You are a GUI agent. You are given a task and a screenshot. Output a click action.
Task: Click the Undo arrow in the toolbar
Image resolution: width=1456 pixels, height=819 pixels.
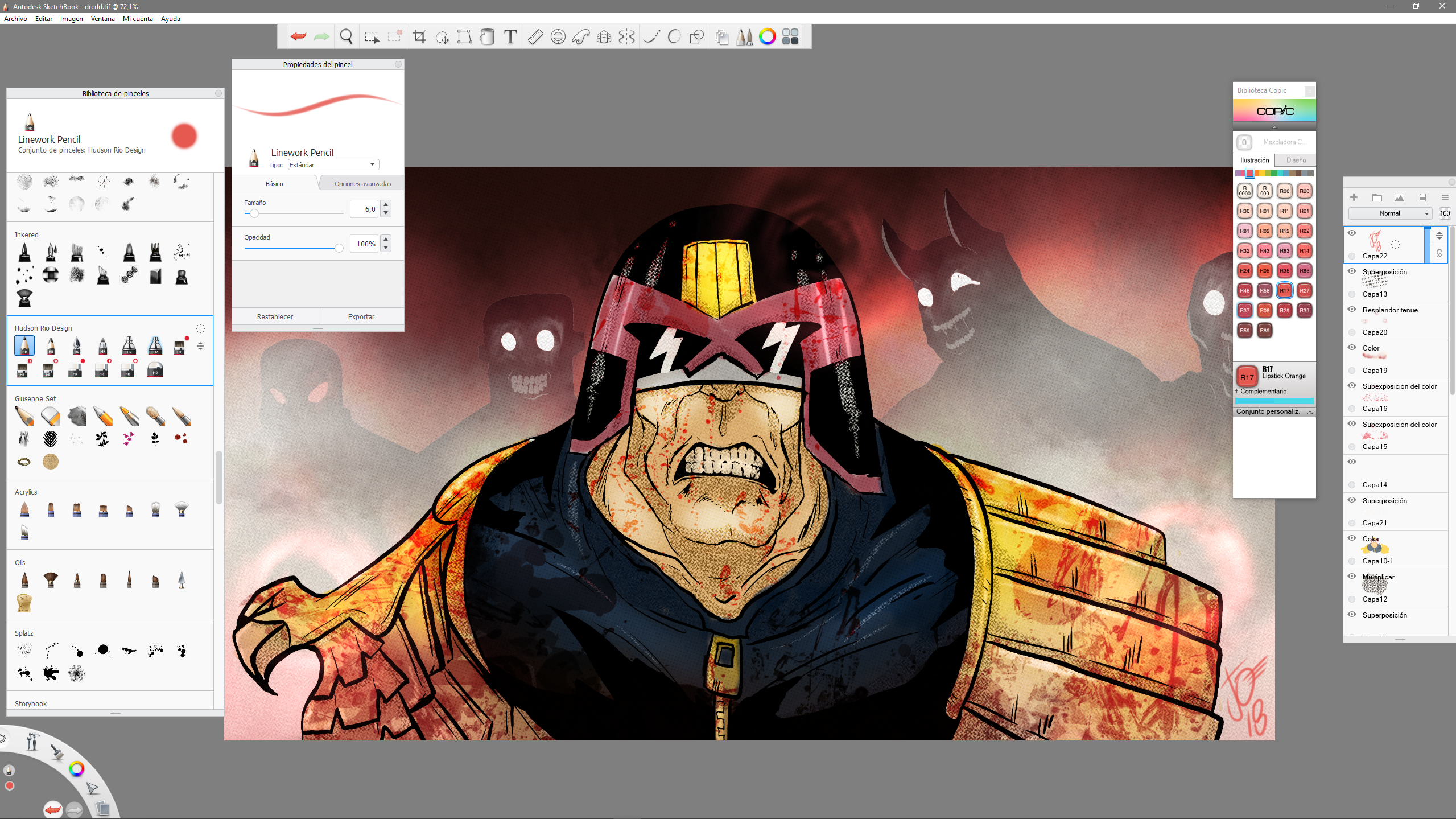(298, 37)
